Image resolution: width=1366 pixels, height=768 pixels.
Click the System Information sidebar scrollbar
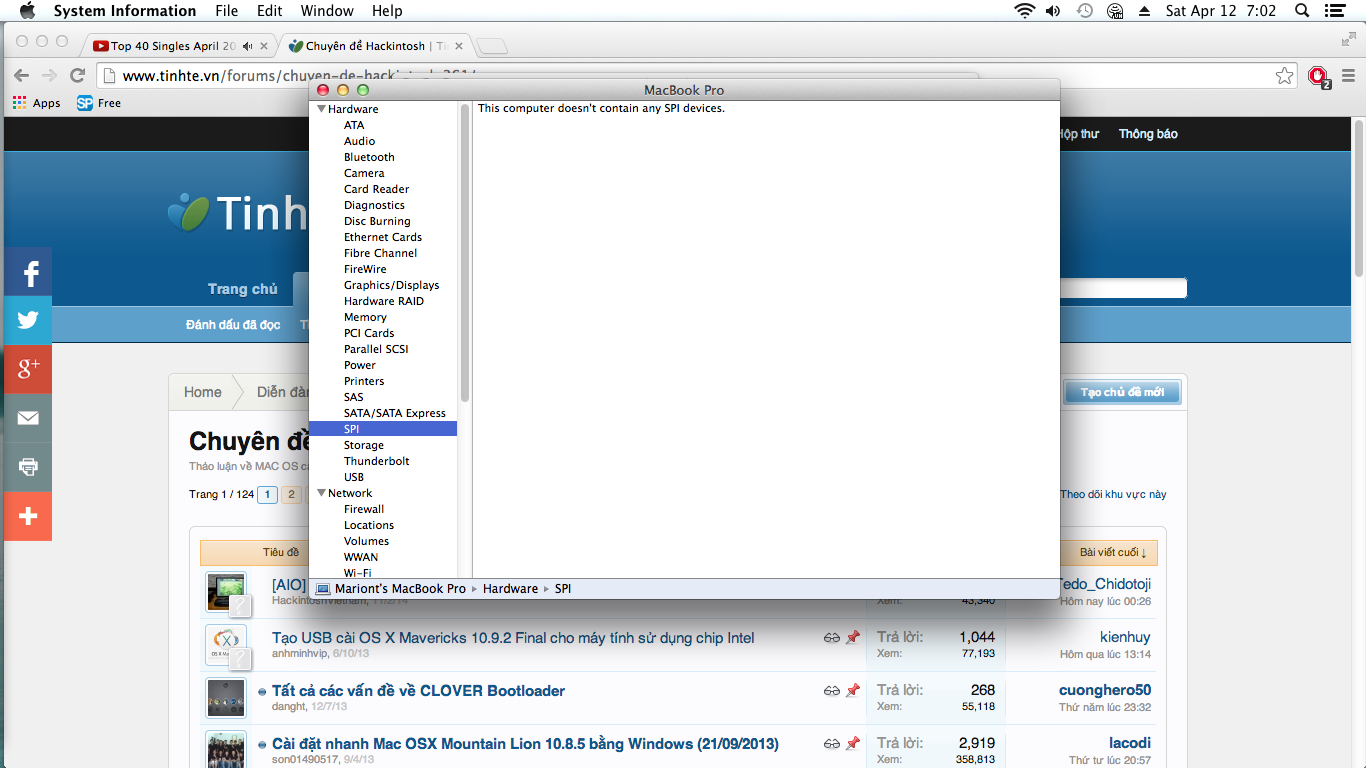[x=464, y=252]
